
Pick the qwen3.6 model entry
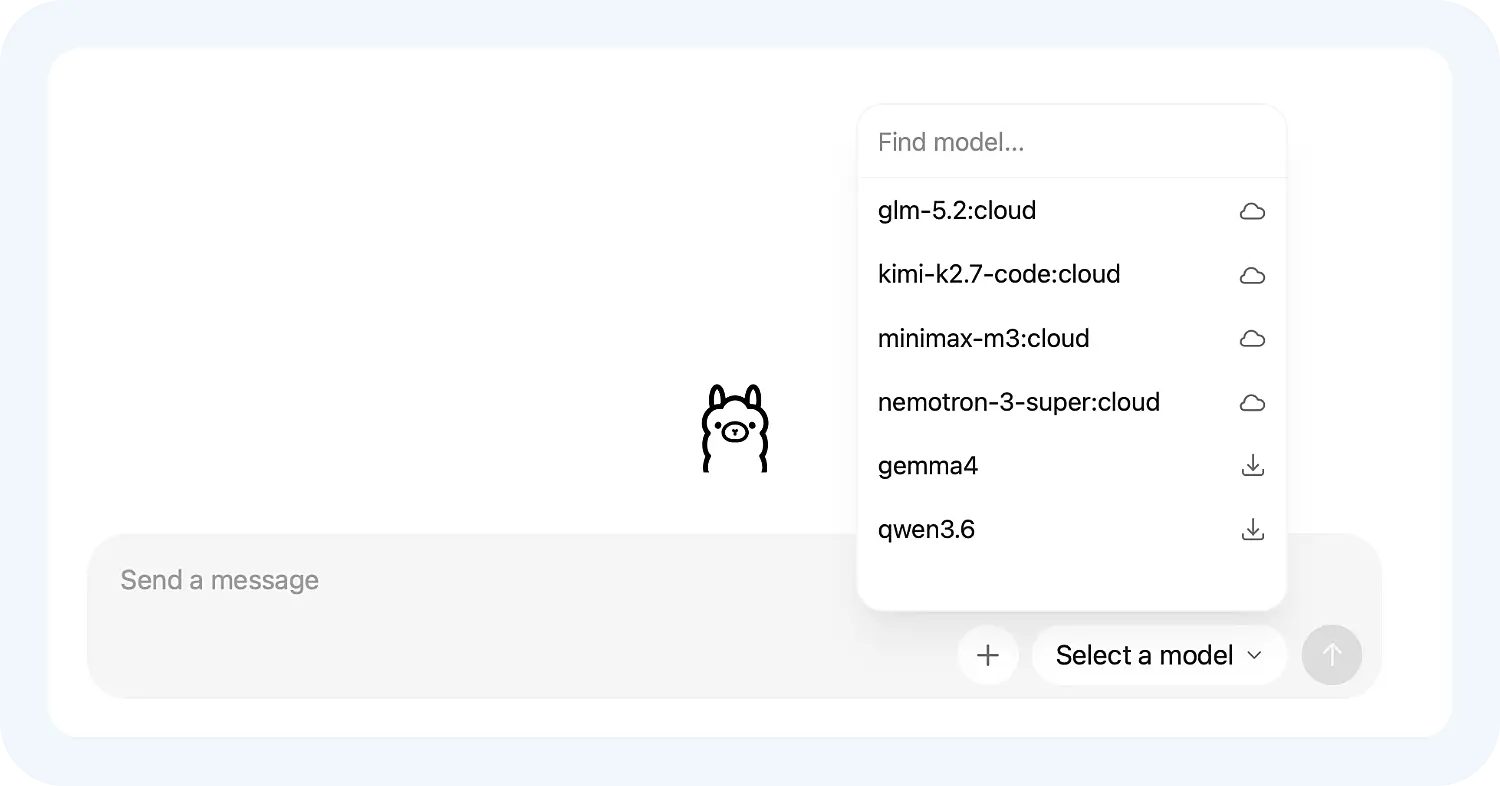point(1072,530)
